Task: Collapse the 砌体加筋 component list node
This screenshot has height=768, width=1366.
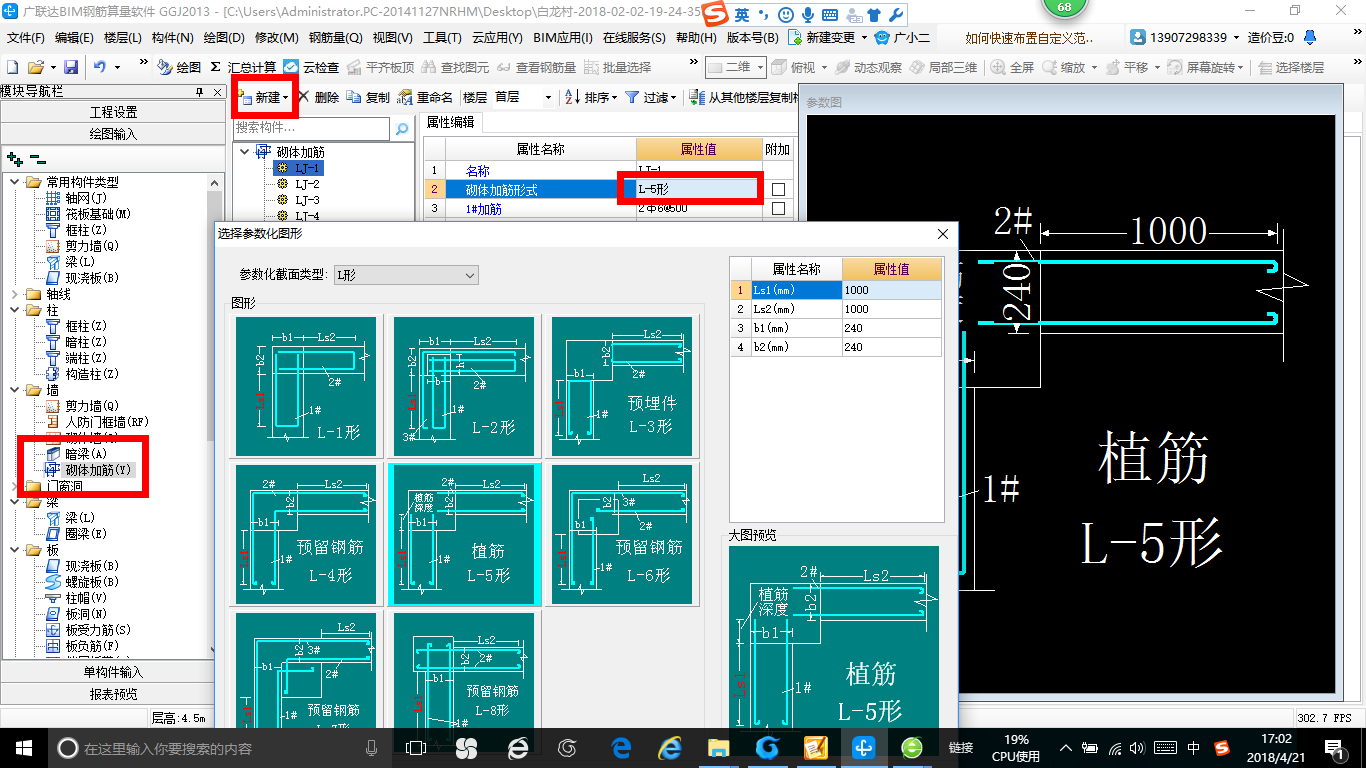Action: [x=245, y=152]
